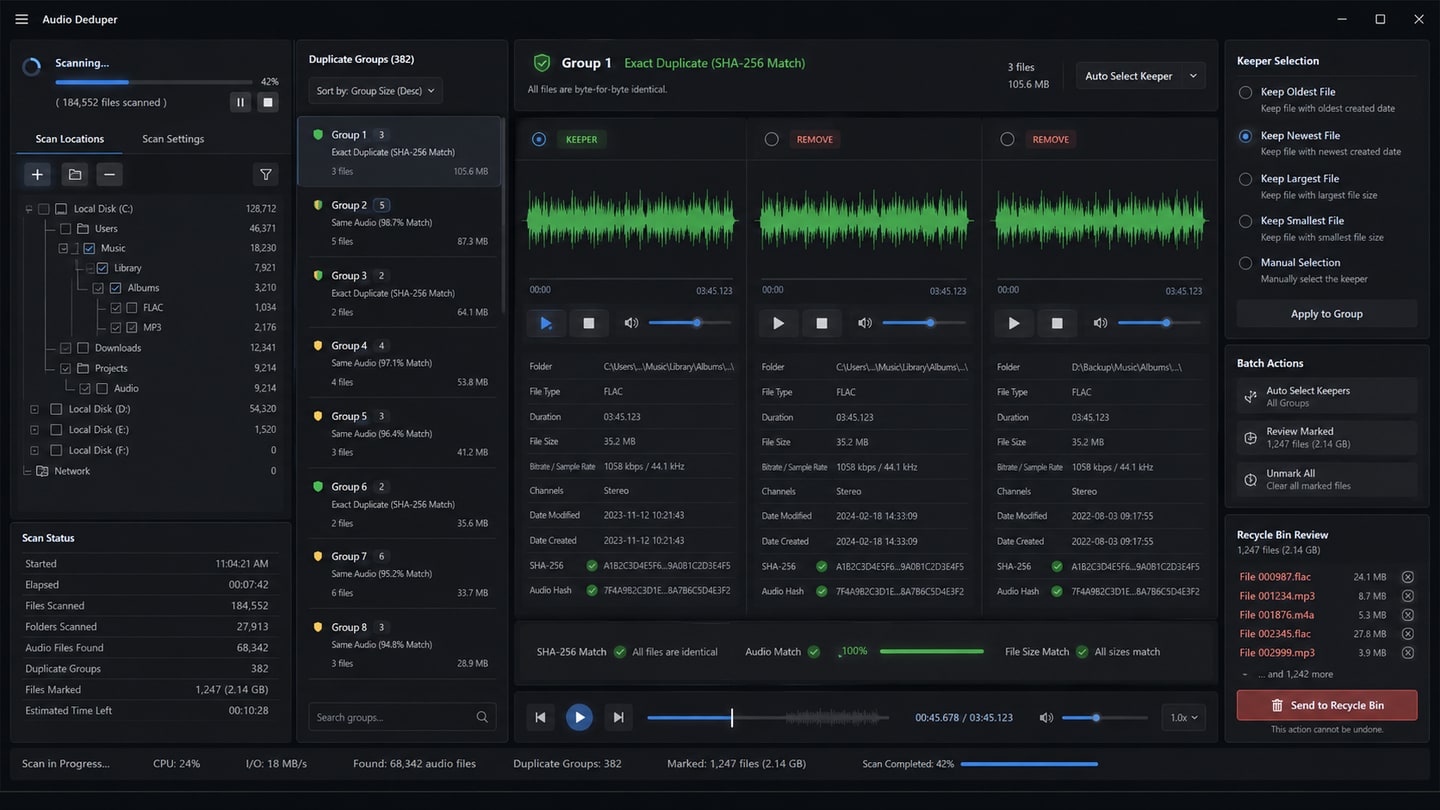
Task: Mark second file as keeper radio
Action: [x=771, y=139]
